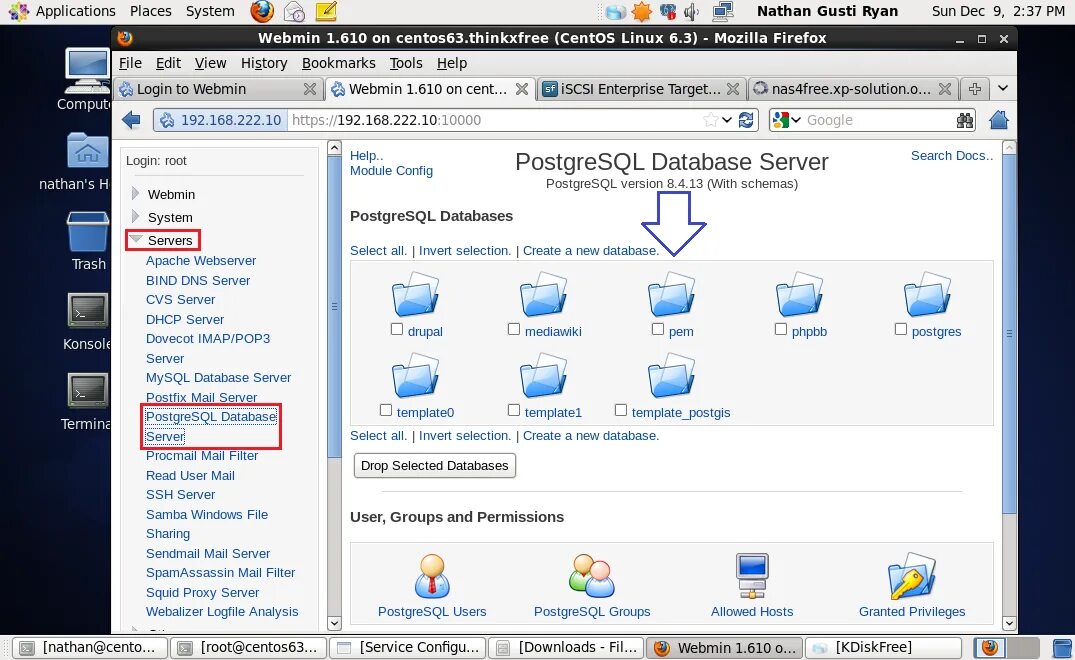Viewport: 1075px width, 660px height.
Task: Tick the phpbb database checkbox
Action: [781, 330]
